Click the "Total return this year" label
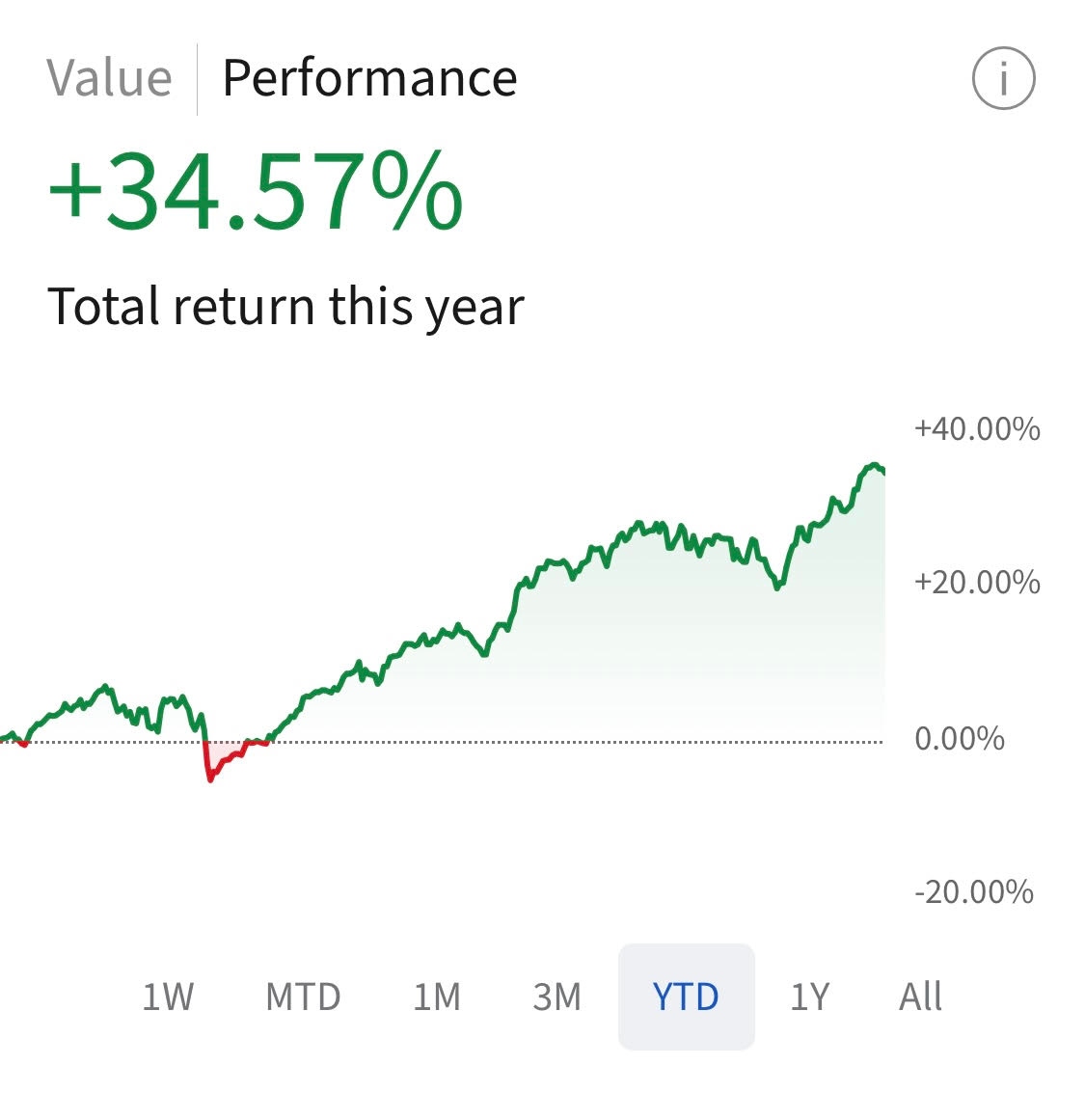Viewport: 1085px width, 1120px height. 285,307
